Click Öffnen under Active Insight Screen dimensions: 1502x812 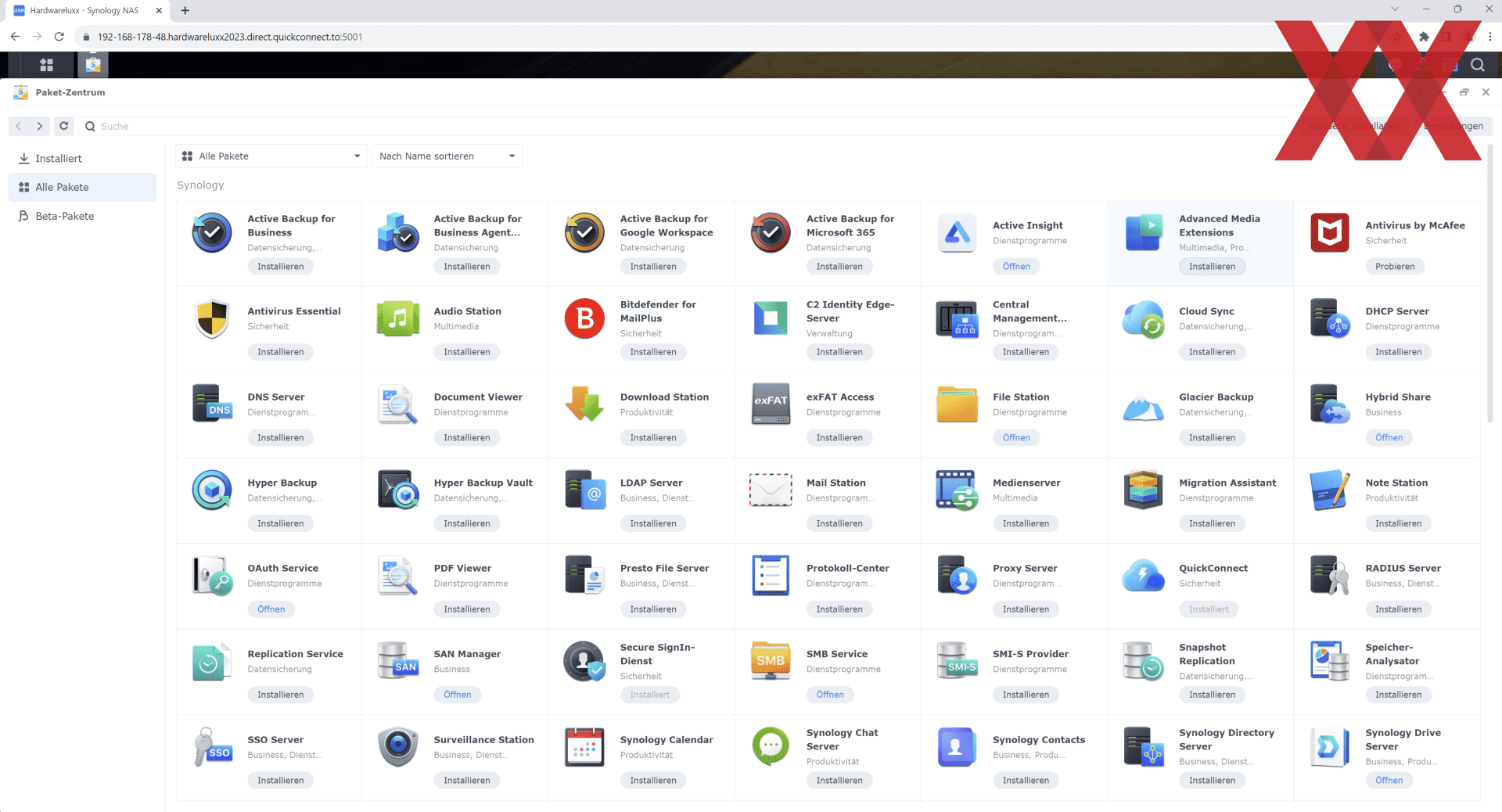1016,267
